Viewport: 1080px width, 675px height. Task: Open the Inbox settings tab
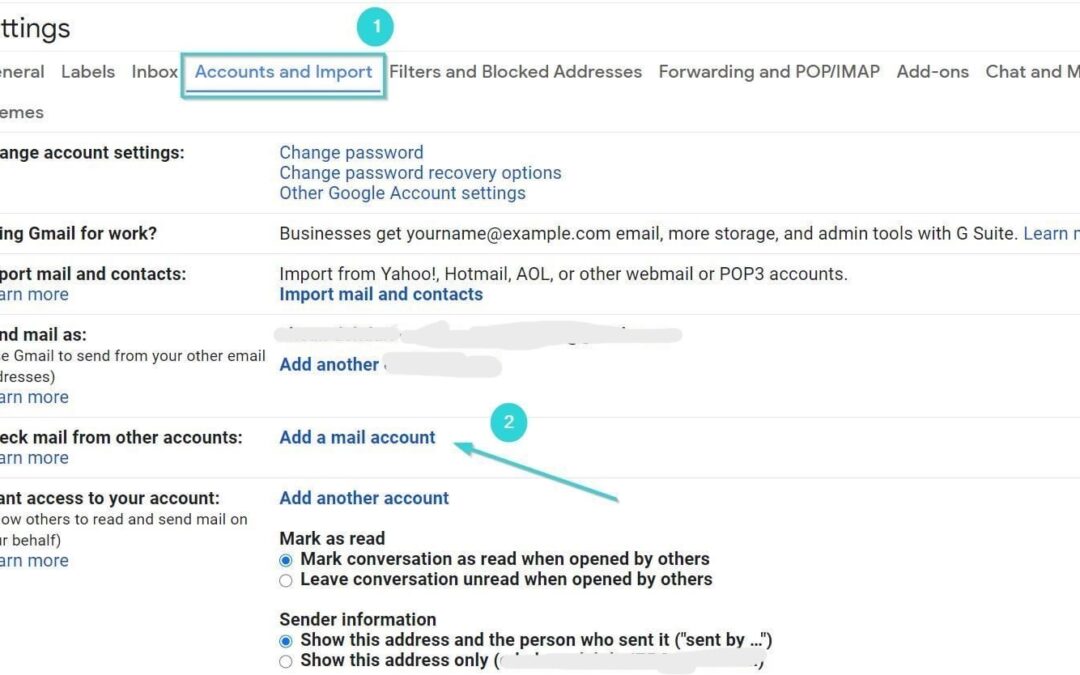(154, 72)
